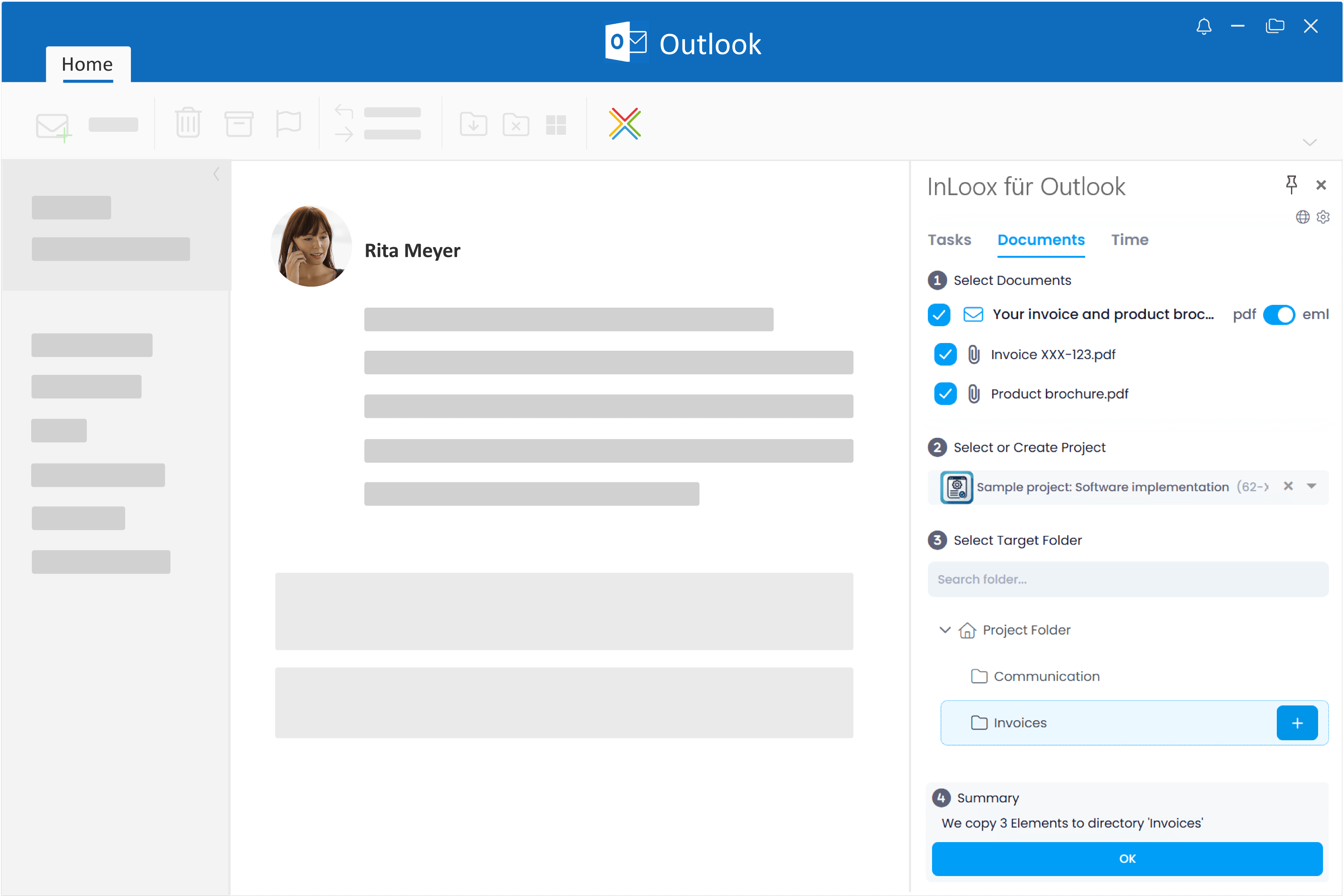Click Rita Meyer's profile photo
1344x896 pixels.
coord(311,246)
